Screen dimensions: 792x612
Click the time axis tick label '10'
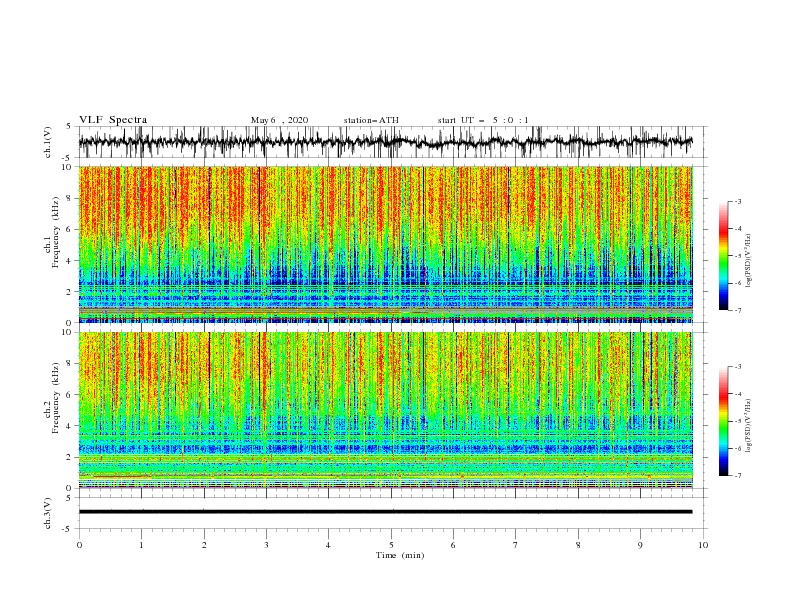(703, 545)
